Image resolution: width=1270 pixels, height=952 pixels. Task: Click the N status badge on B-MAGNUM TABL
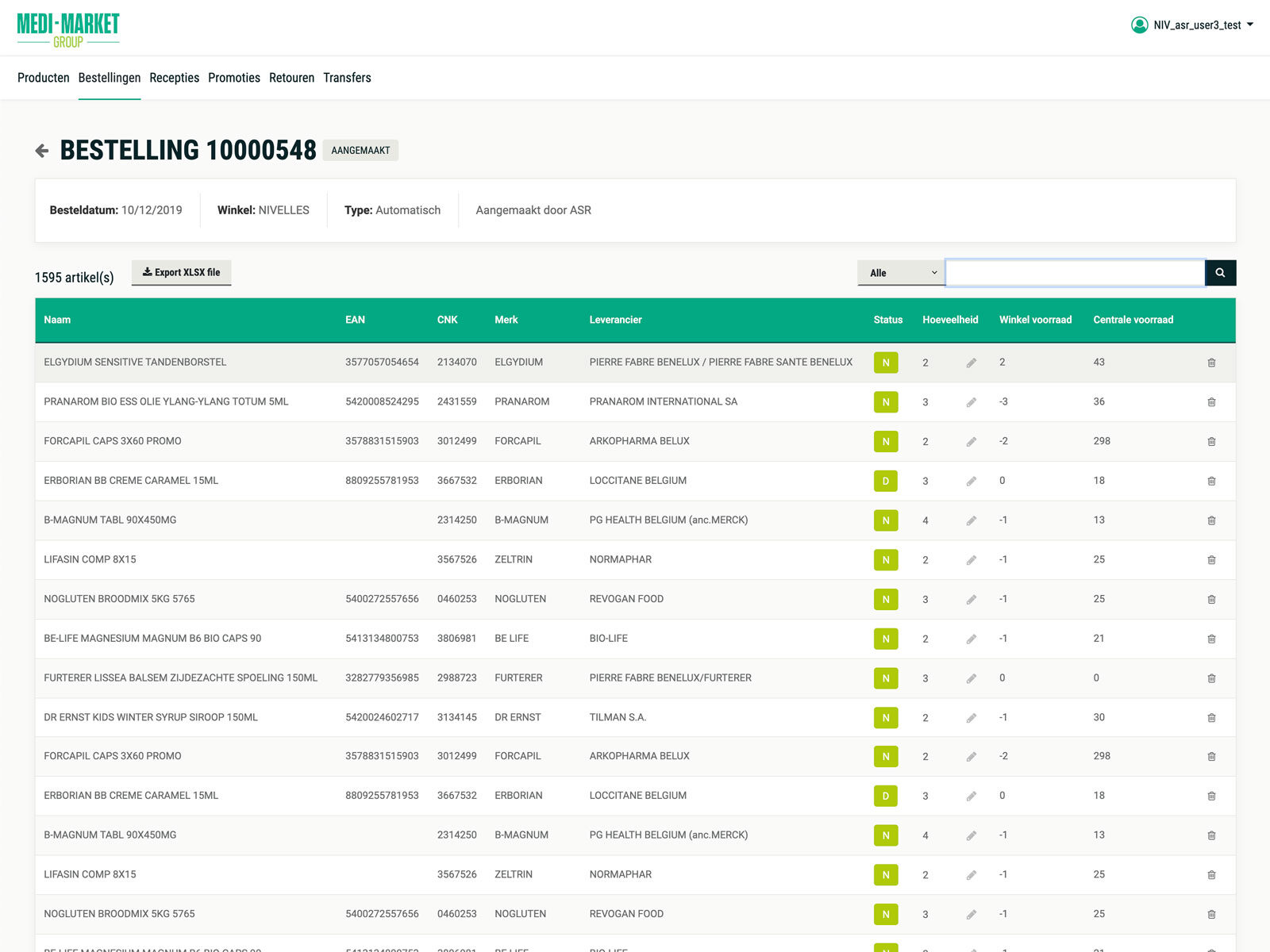click(x=886, y=520)
